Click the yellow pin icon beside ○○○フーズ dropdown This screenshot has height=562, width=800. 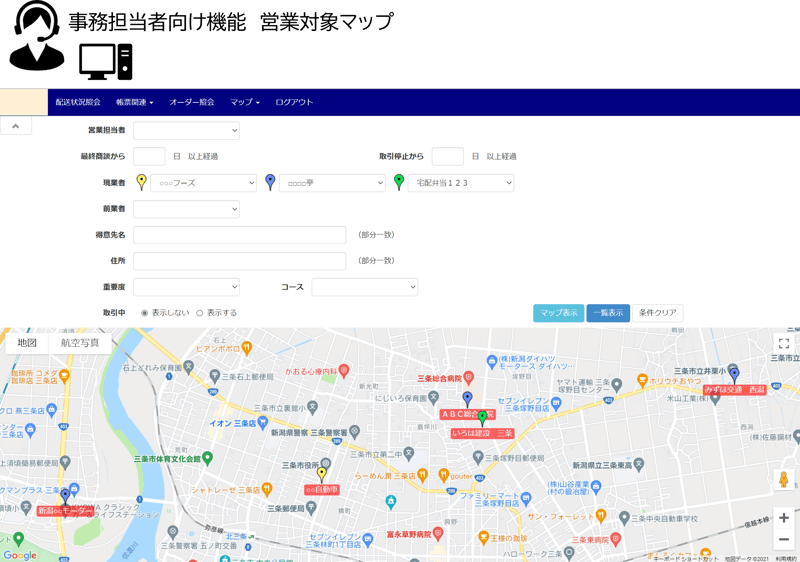click(x=142, y=182)
